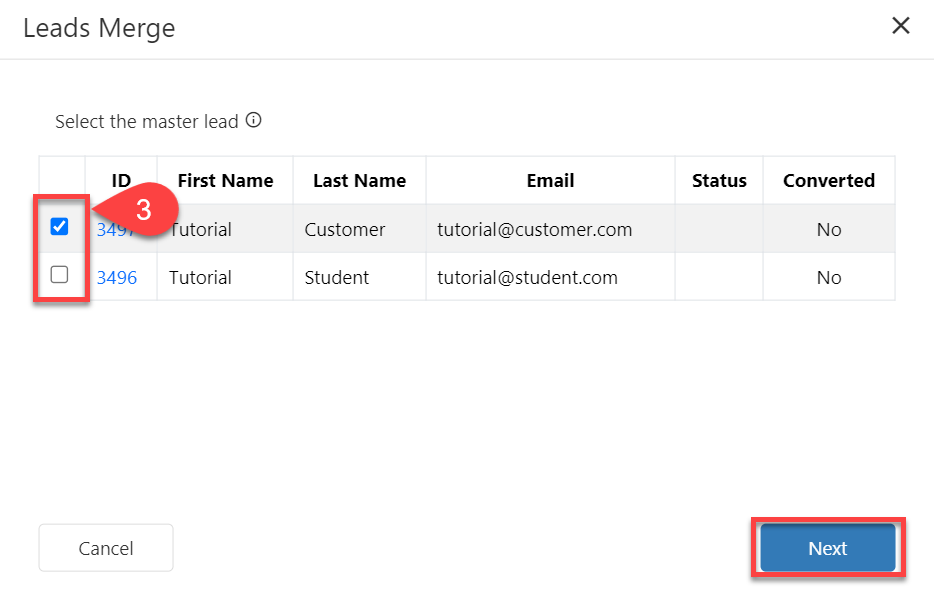The height and width of the screenshot is (592, 934).
Task: Click the Status column header
Action: [719, 181]
